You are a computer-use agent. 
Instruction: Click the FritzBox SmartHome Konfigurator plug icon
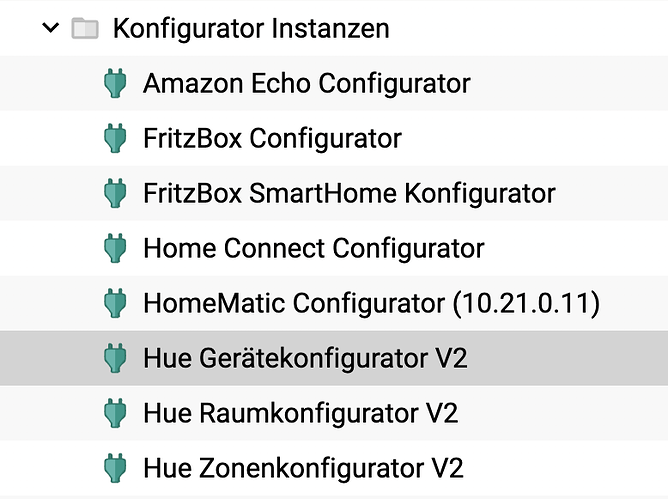tap(115, 193)
